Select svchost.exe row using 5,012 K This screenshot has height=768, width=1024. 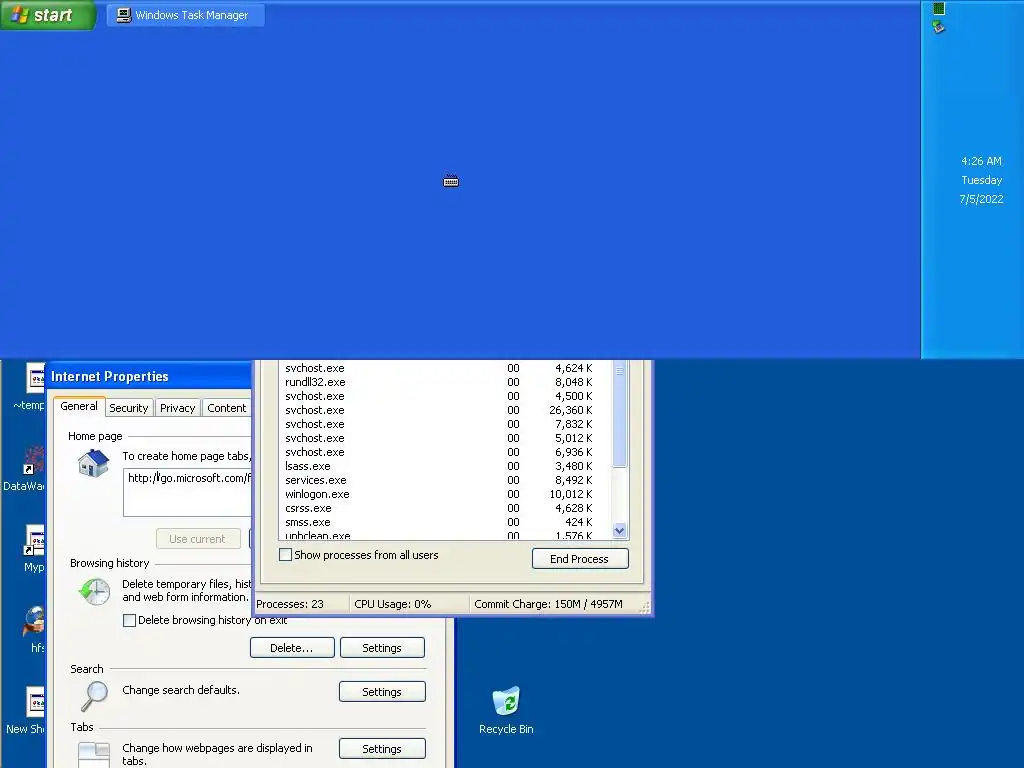pyautogui.click(x=445, y=438)
